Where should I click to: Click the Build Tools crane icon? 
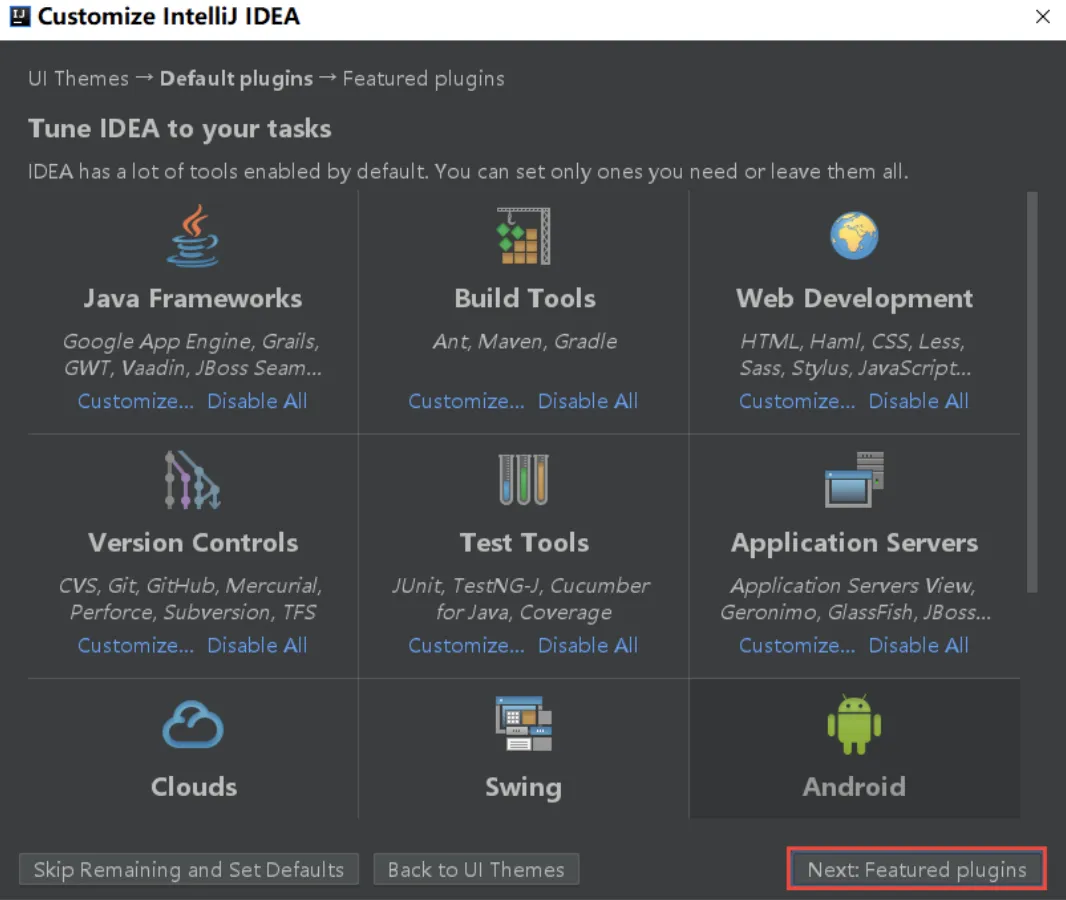point(523,236)
